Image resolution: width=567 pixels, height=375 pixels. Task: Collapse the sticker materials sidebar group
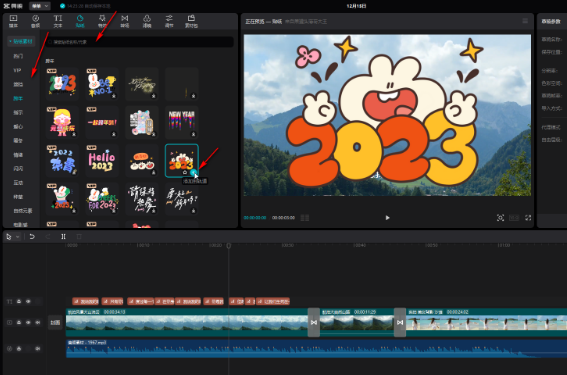click(21, 42)
